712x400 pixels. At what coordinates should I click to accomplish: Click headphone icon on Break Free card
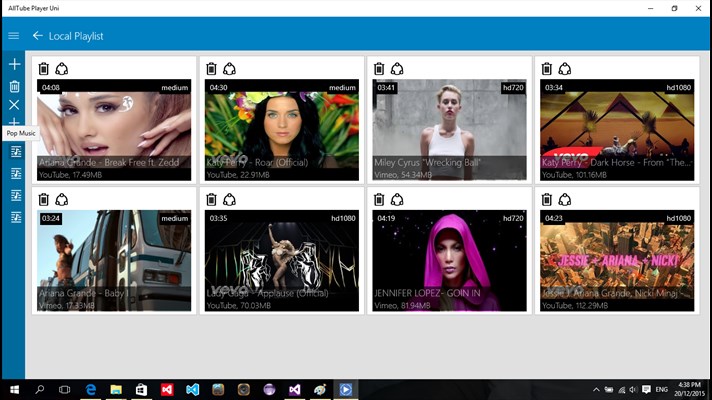click(62, 69)
